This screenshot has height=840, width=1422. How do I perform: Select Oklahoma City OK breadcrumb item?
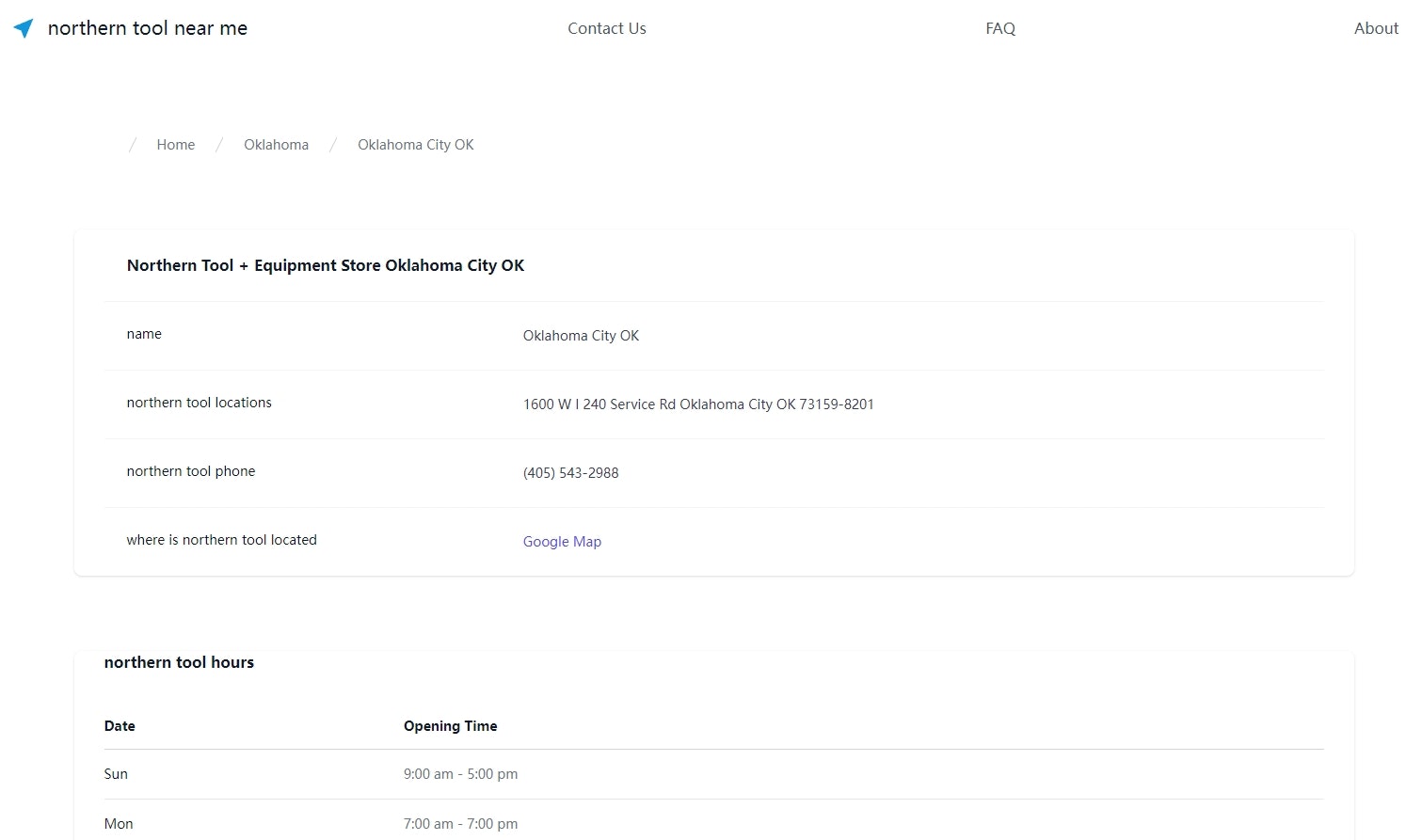pyautogui.click(x=416, y=145)
